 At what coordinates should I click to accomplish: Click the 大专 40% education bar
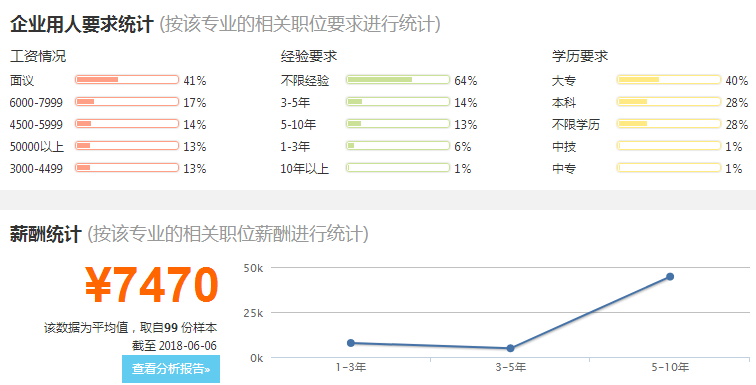pos(669,80)
